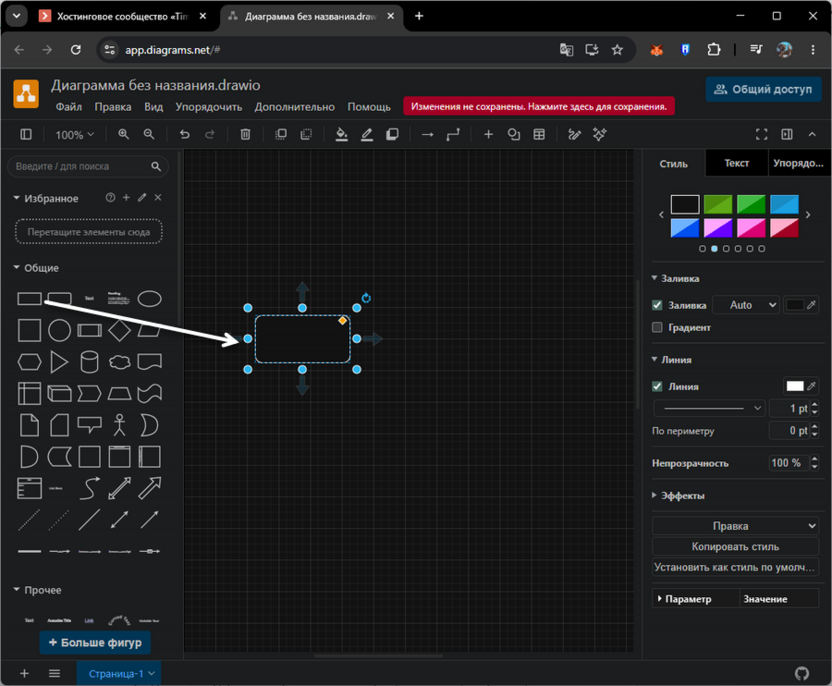
Task: Open the line pattern dropdown
Action: tap(709, 408)
